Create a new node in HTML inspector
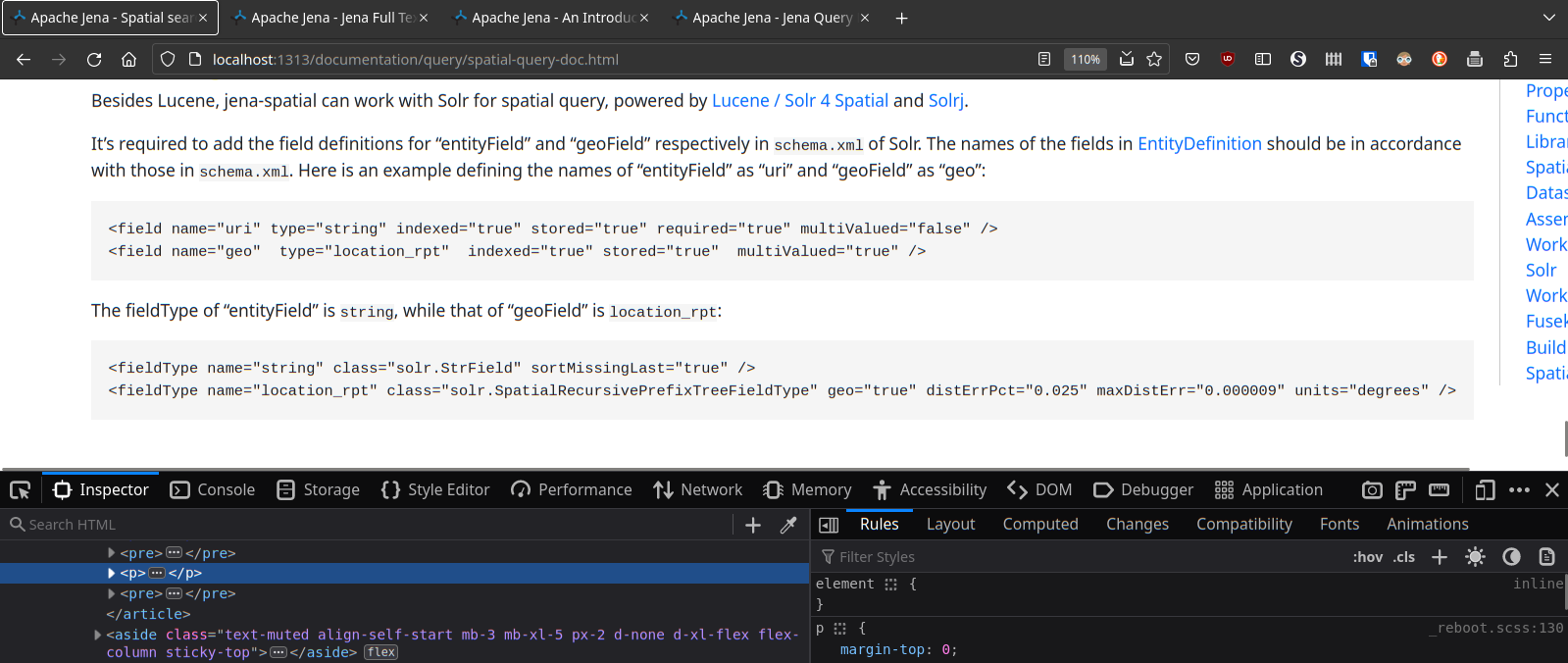The width and height of the screenshot is (1568, 663). point(753,525)
